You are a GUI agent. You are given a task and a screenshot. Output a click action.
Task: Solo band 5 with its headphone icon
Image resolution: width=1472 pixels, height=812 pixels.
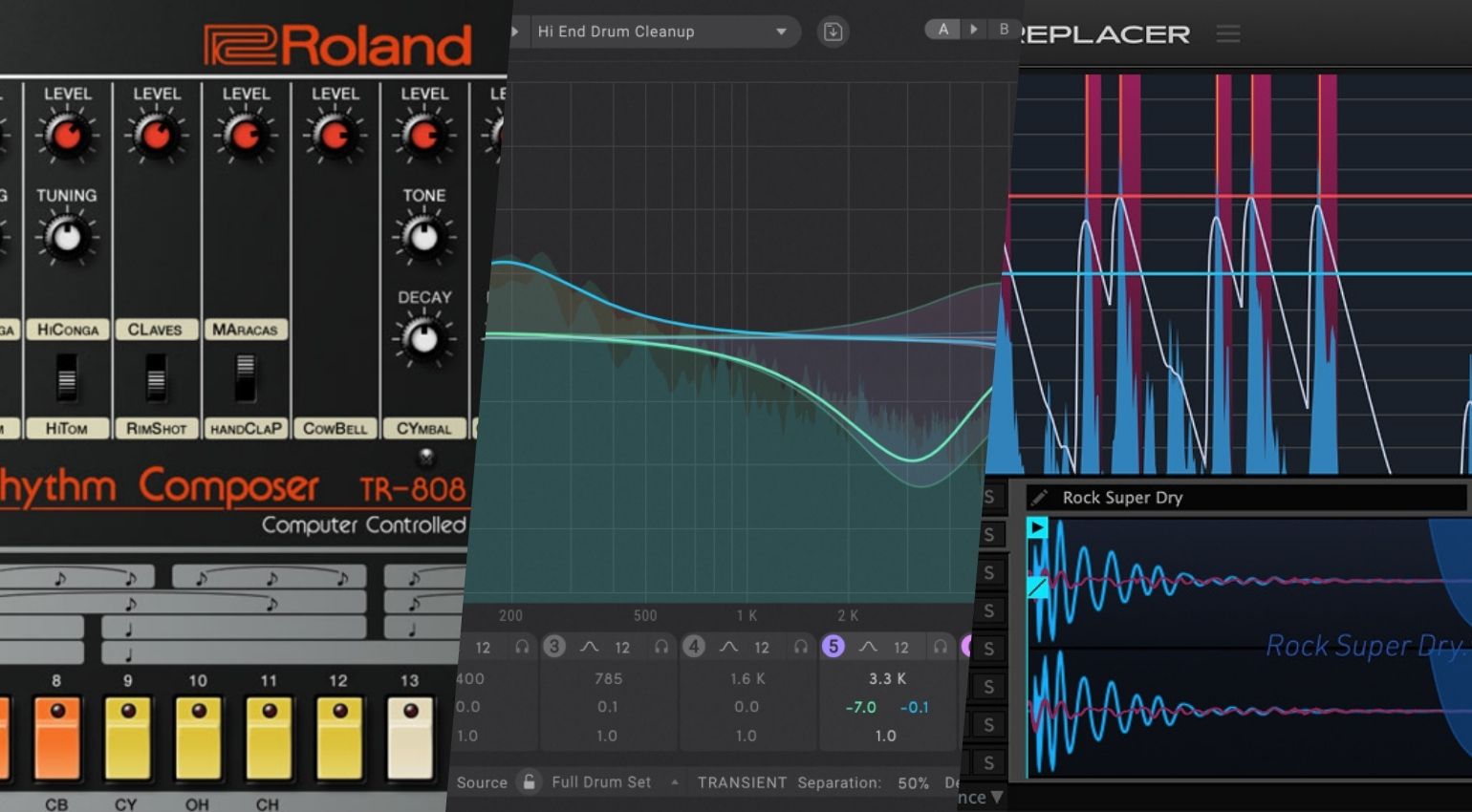pos(941,647)
